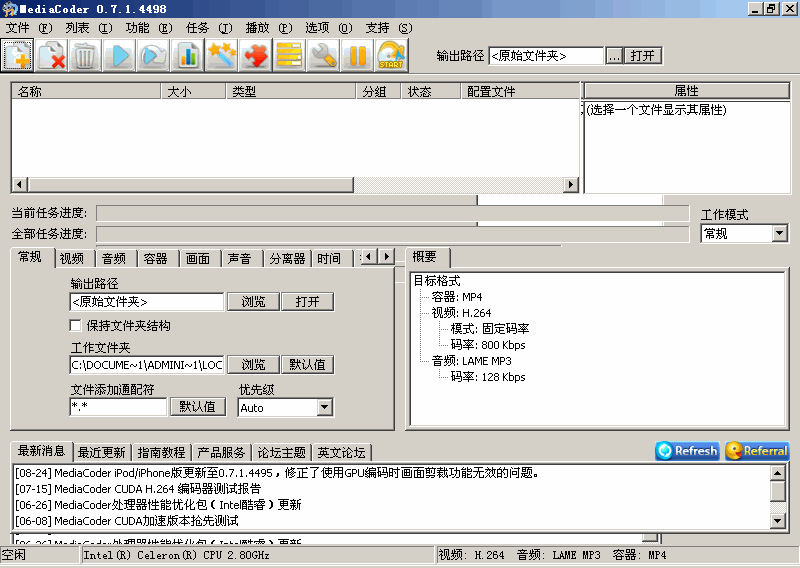
Task: Switch to the 论坛主题 tab
Action: pos(282,453)
